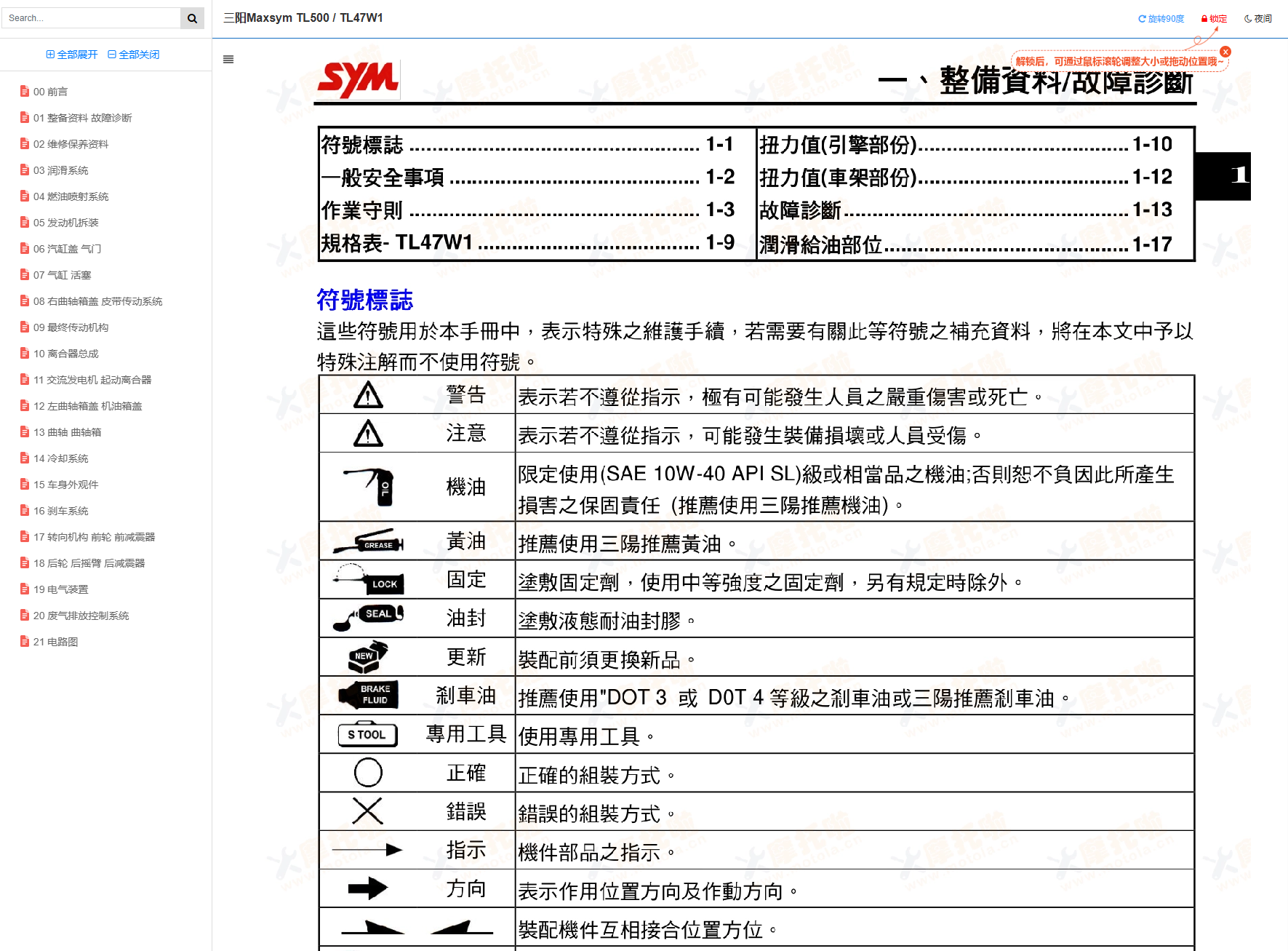
Task: Click the BRAKE FLUID symbol
Action: point(369,695)
